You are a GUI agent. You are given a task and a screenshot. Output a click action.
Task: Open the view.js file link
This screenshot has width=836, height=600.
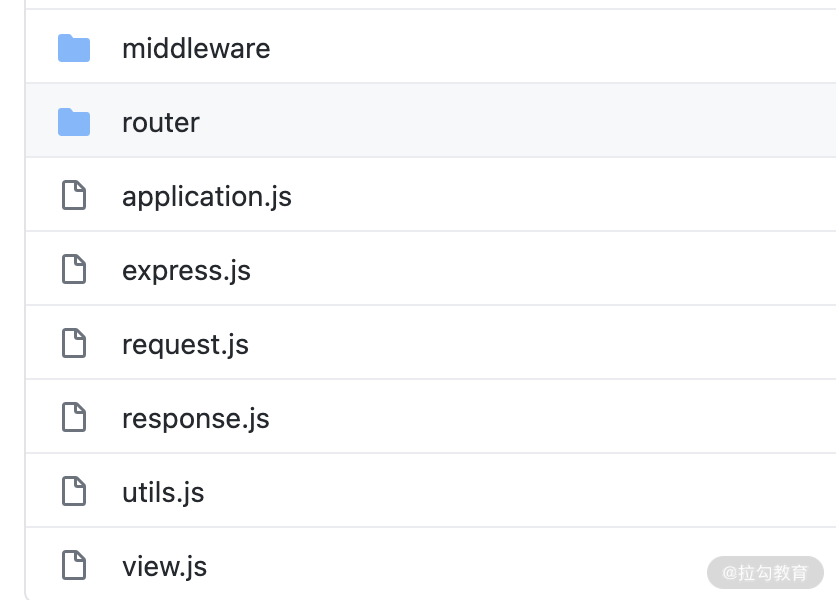[x=164, y=566]
